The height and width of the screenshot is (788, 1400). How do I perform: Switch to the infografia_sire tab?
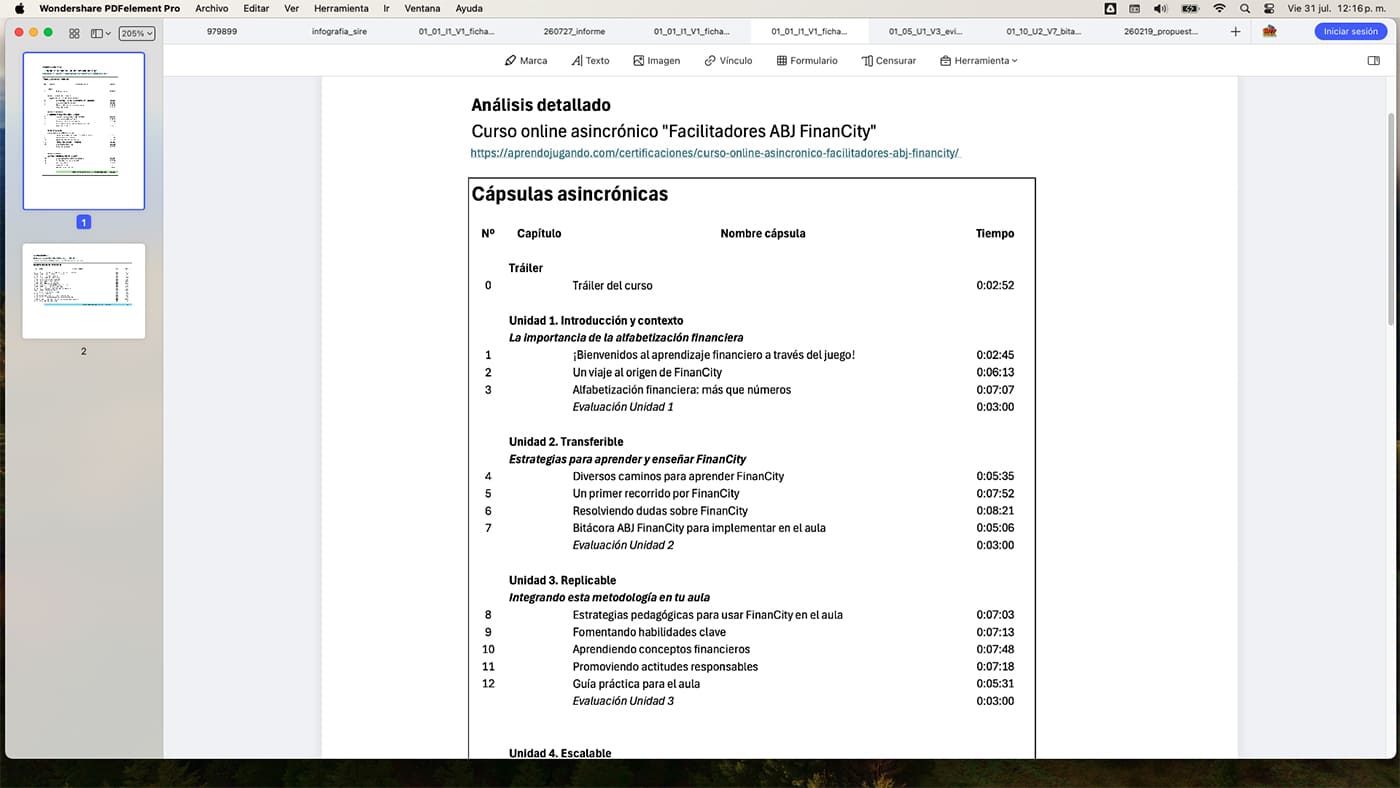pos(339,32)
